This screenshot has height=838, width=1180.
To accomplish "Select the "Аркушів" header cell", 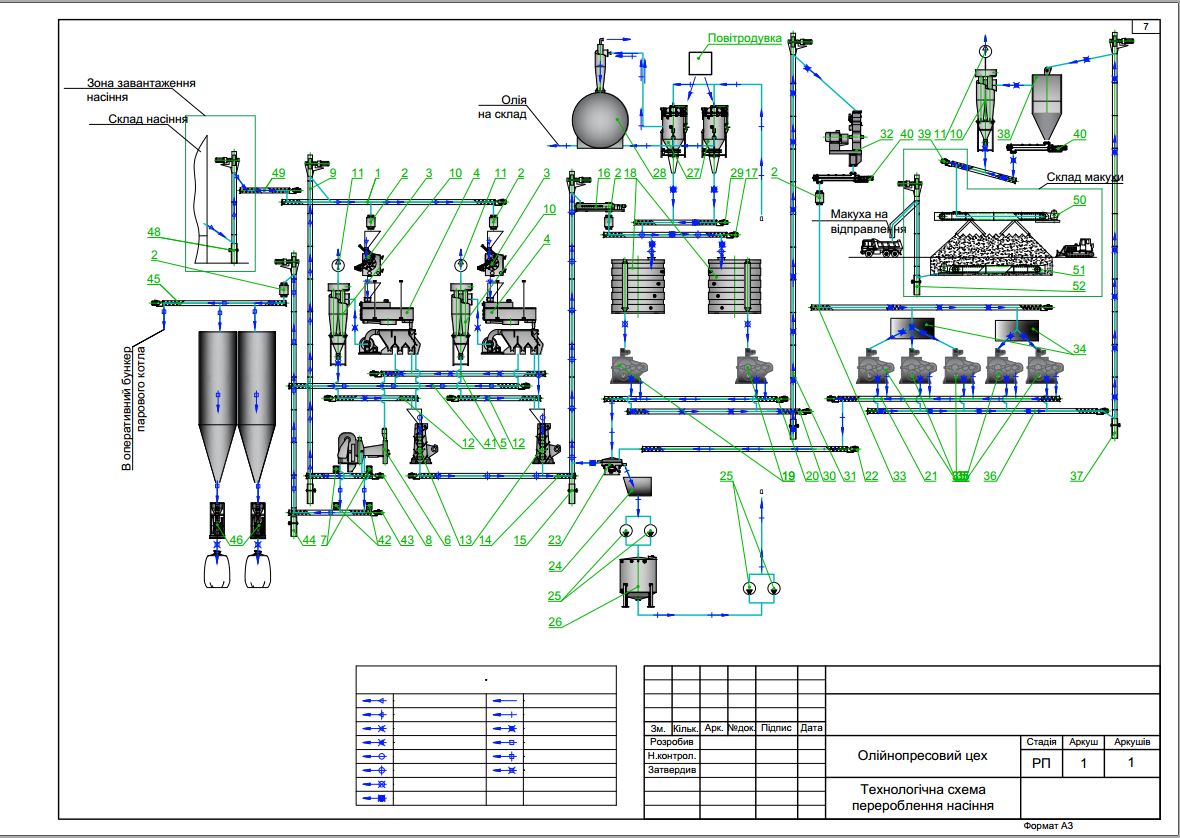I will 1132,742.
